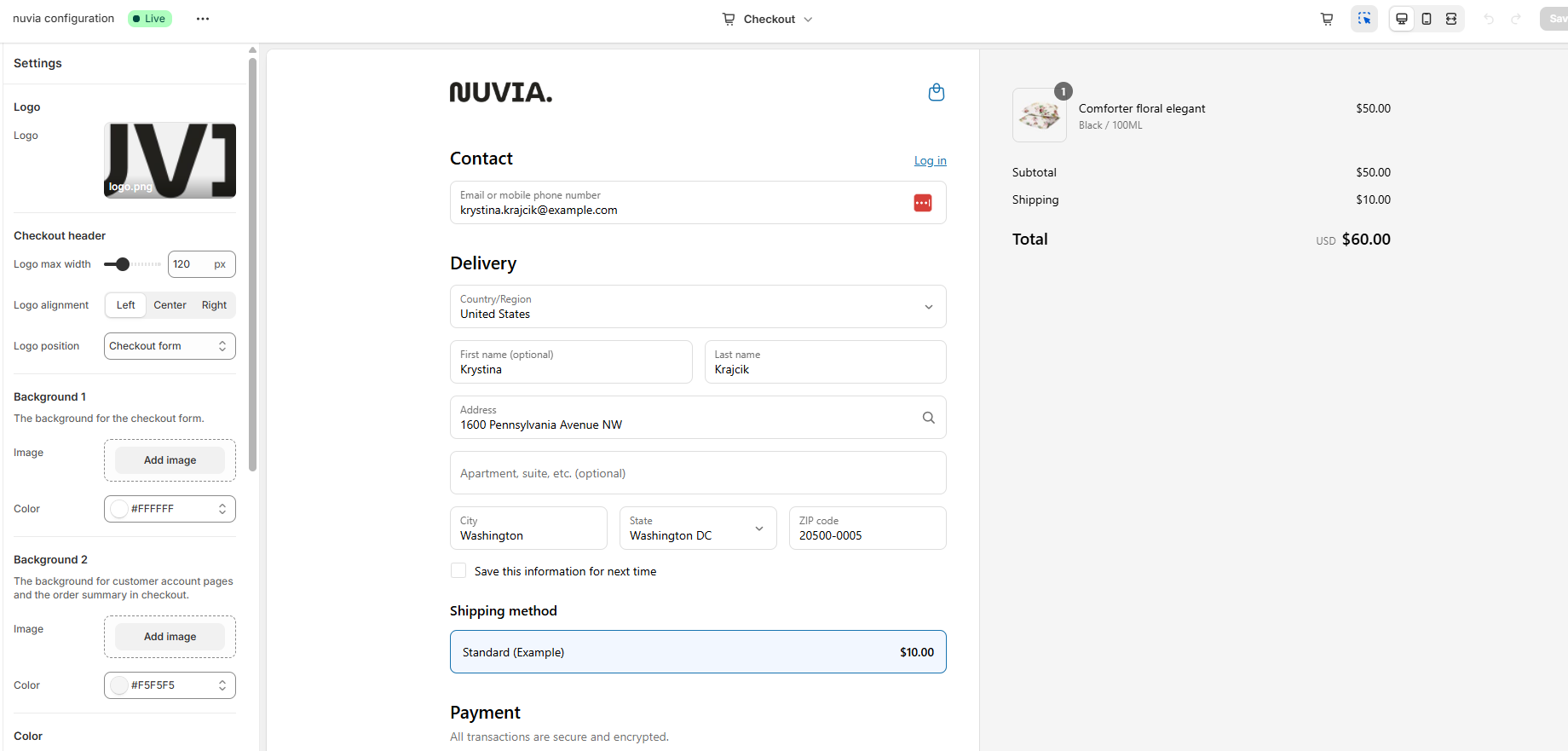The height and width of the screenshot is (751, 1568).
Task: Open the State dropdown
Action: (x=698, y=529)
